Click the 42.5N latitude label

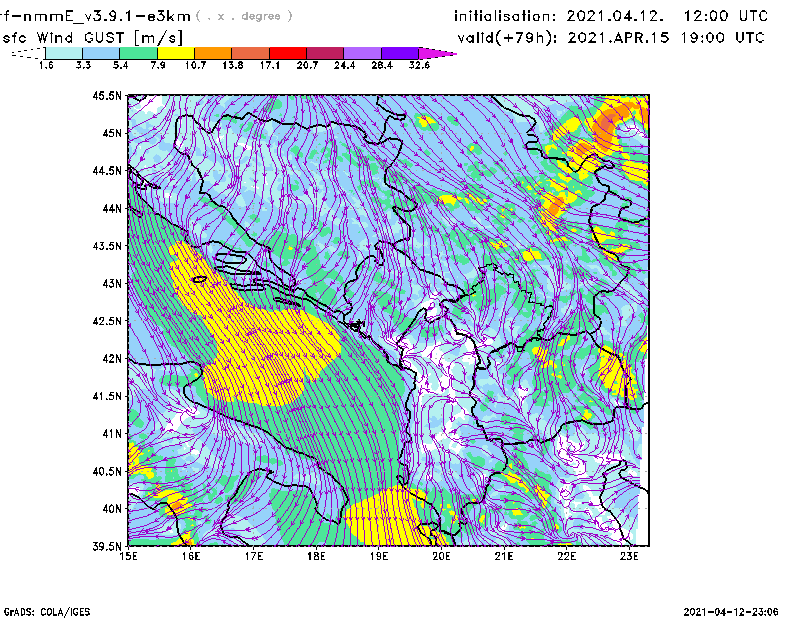point(107,321)
